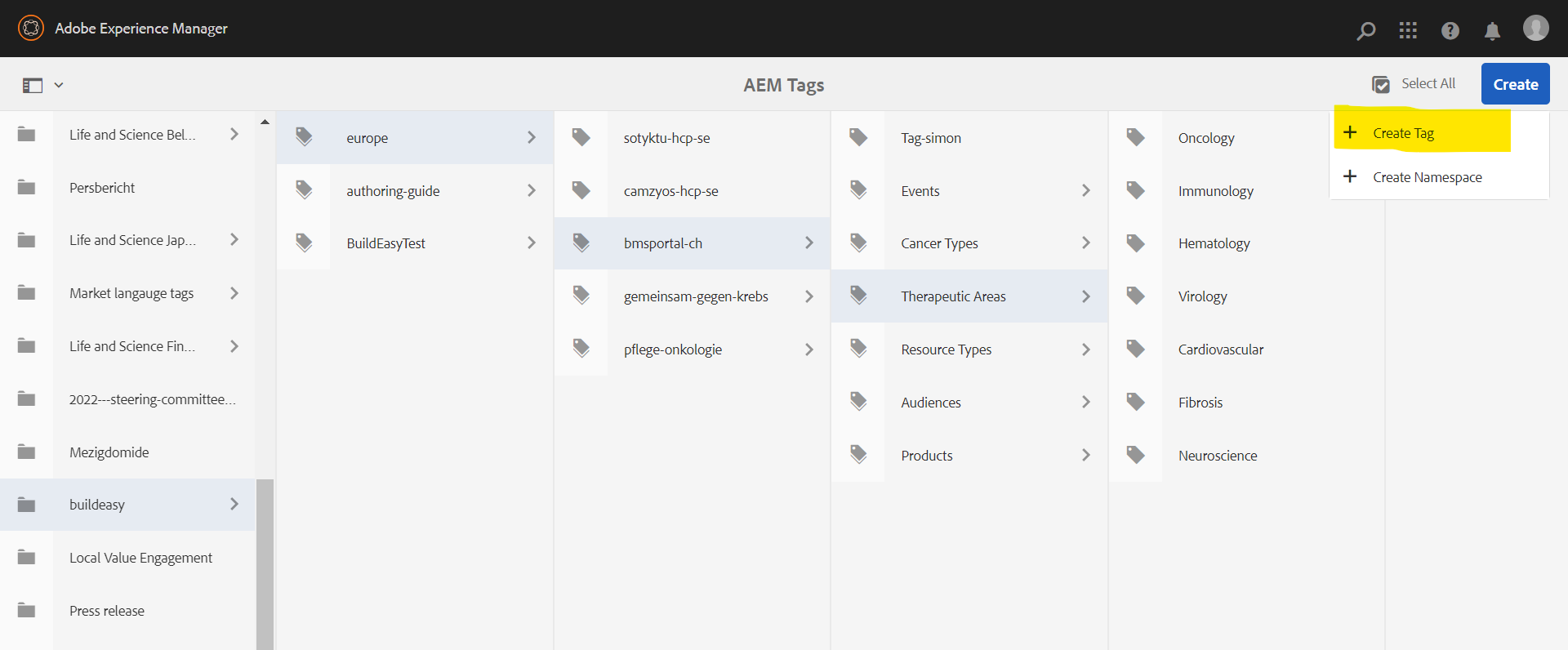This screenshot has height=650, width=1568.
Task: Select the Adobe Experience Manager title text
Action: click(x=141, y=29)
